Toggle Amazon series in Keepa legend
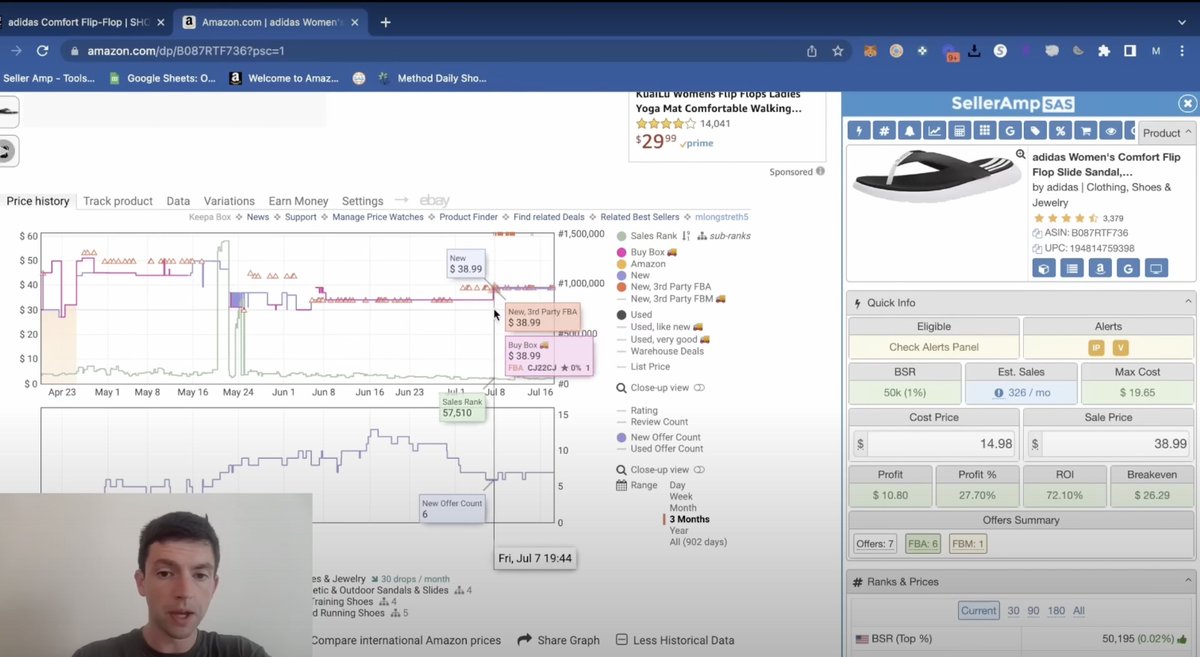The height and width of the screenshot is (657, 1200). (x=643, y=263)
